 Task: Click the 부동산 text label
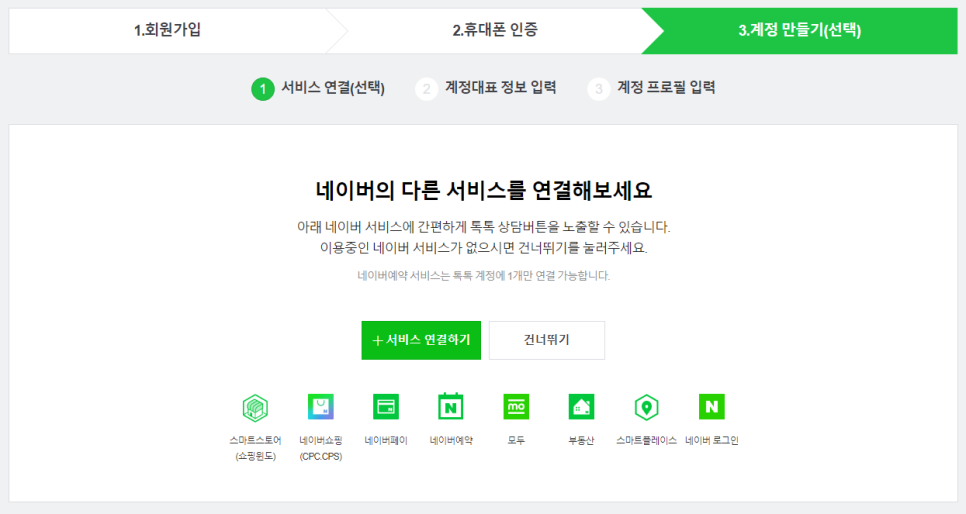pos(582,440)
